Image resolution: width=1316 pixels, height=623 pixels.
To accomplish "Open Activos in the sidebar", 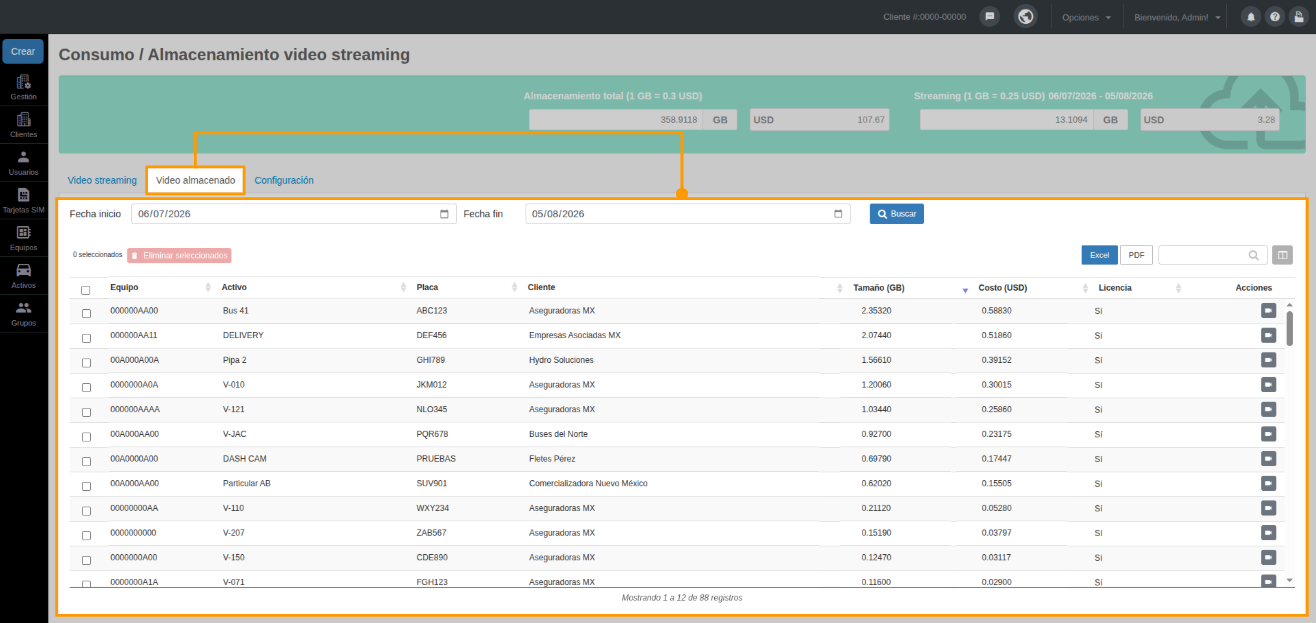I will [x=24, y=276].
